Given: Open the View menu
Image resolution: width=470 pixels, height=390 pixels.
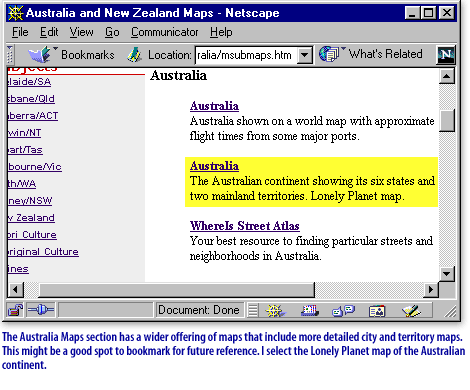Looking at the screenshot, I should [x=82, y=32].
